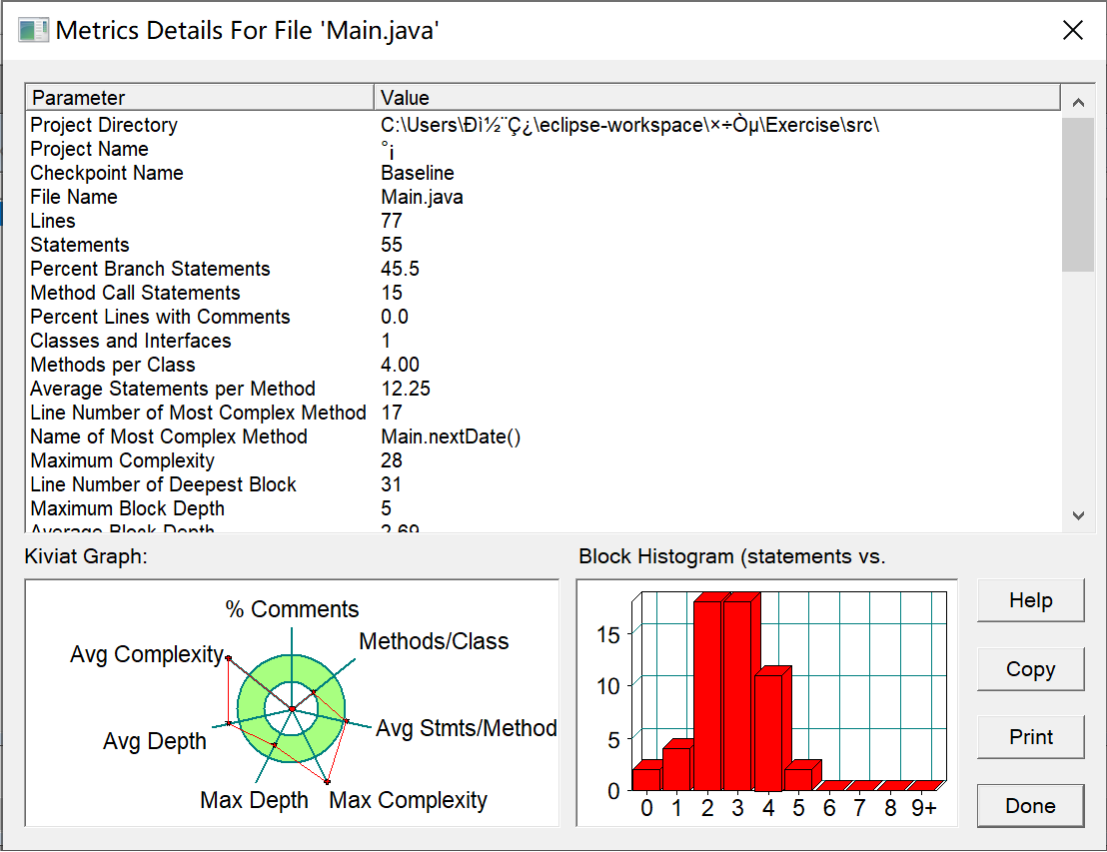Select the Maximum Block Depth row

pyautogui.click(x=544, y=509)
